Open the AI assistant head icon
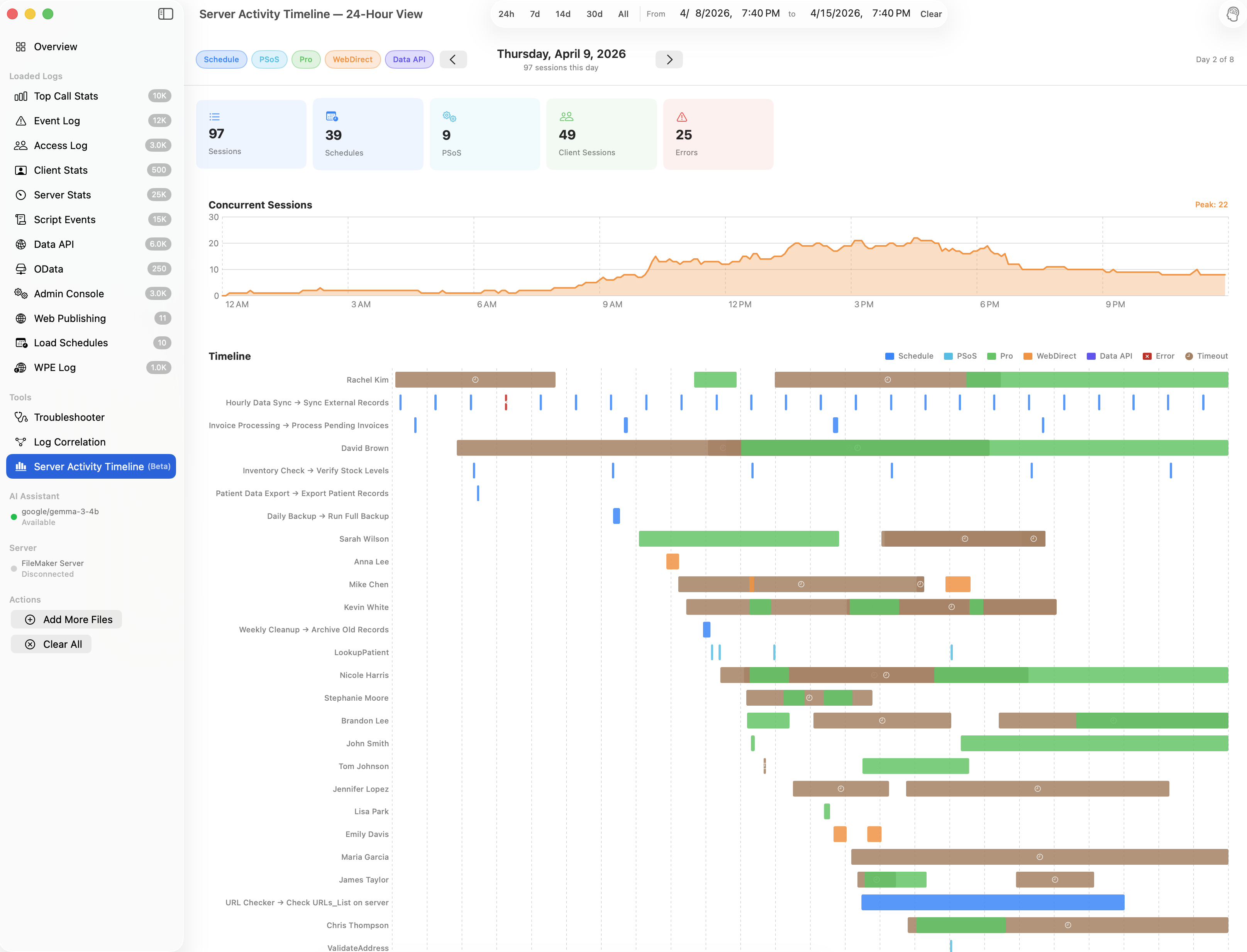 (x=1232, y=14)
